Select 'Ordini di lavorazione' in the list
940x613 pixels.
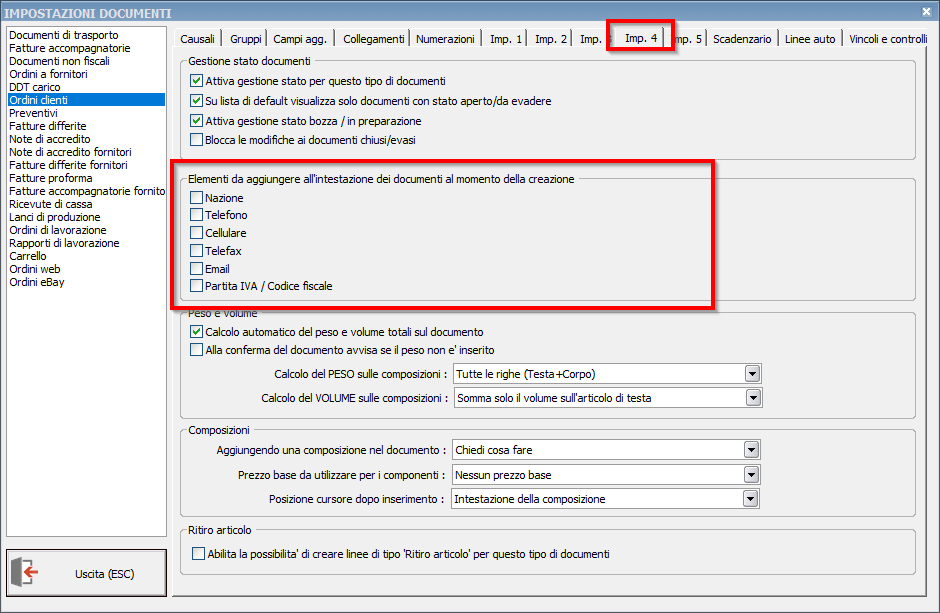86,230
